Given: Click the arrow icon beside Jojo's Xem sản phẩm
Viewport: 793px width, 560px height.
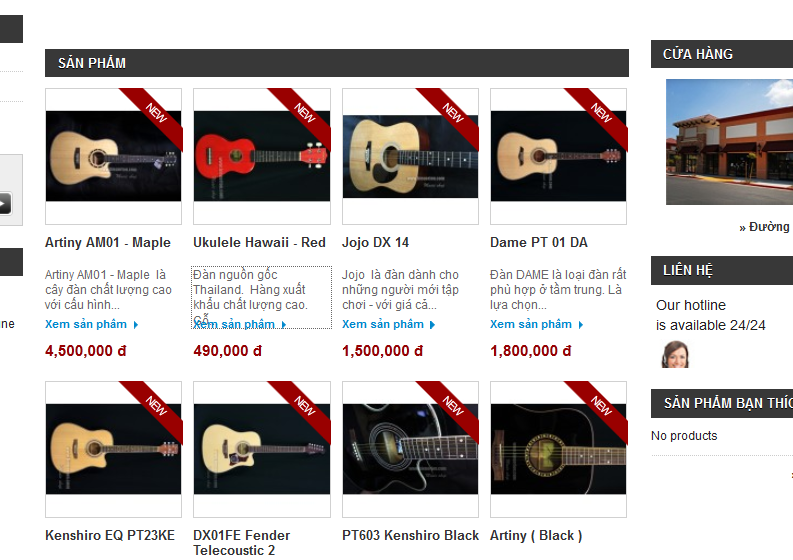Looking at the screenshot, I should 432,325.
